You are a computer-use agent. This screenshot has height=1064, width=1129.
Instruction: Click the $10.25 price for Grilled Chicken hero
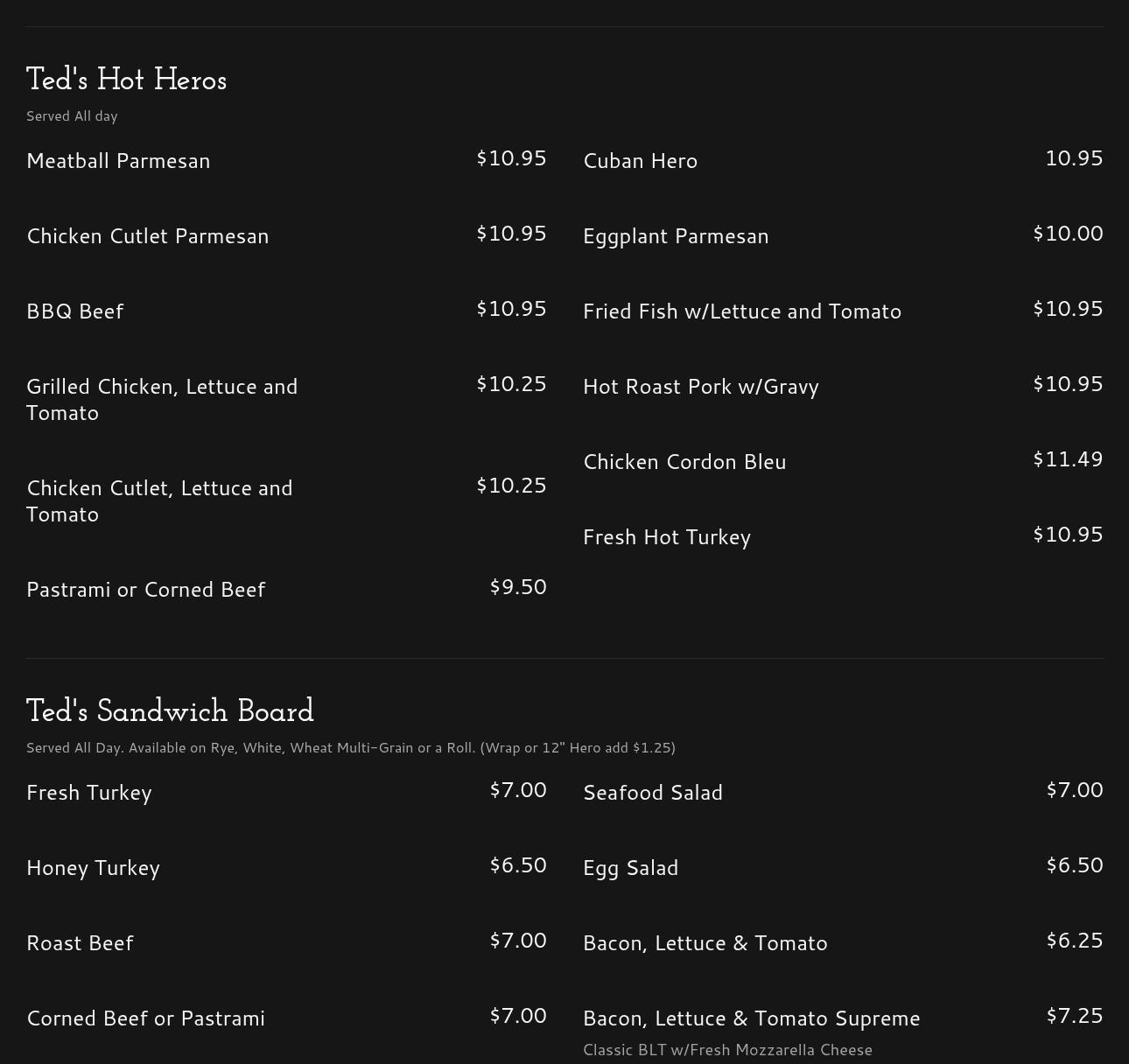click(x=511, y=384)
